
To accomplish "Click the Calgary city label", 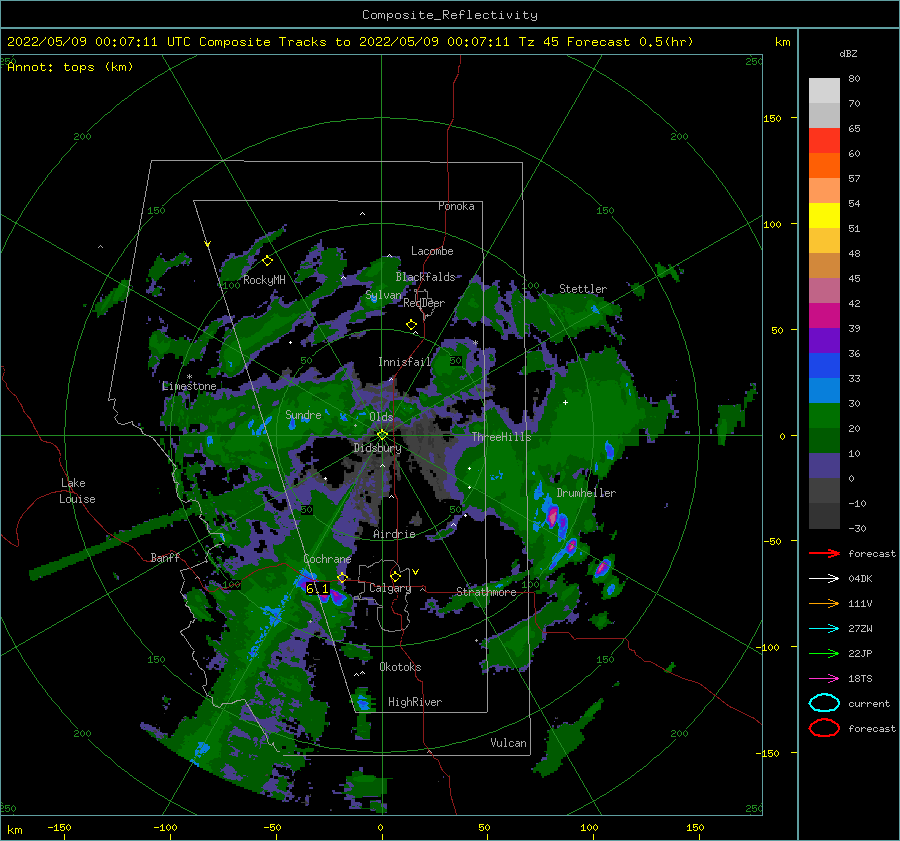I will (390, 588).
